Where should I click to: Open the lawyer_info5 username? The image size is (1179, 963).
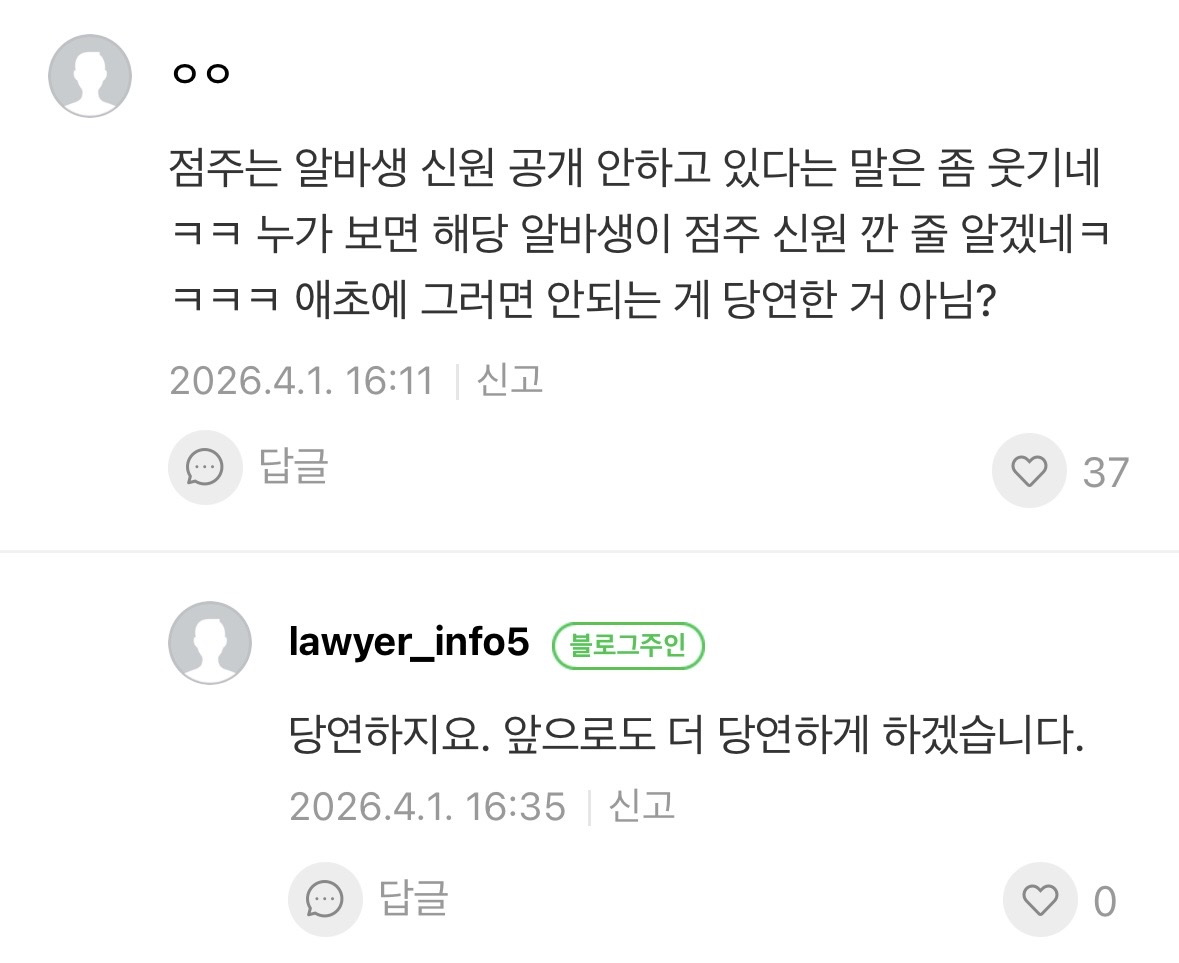point(408,643)
